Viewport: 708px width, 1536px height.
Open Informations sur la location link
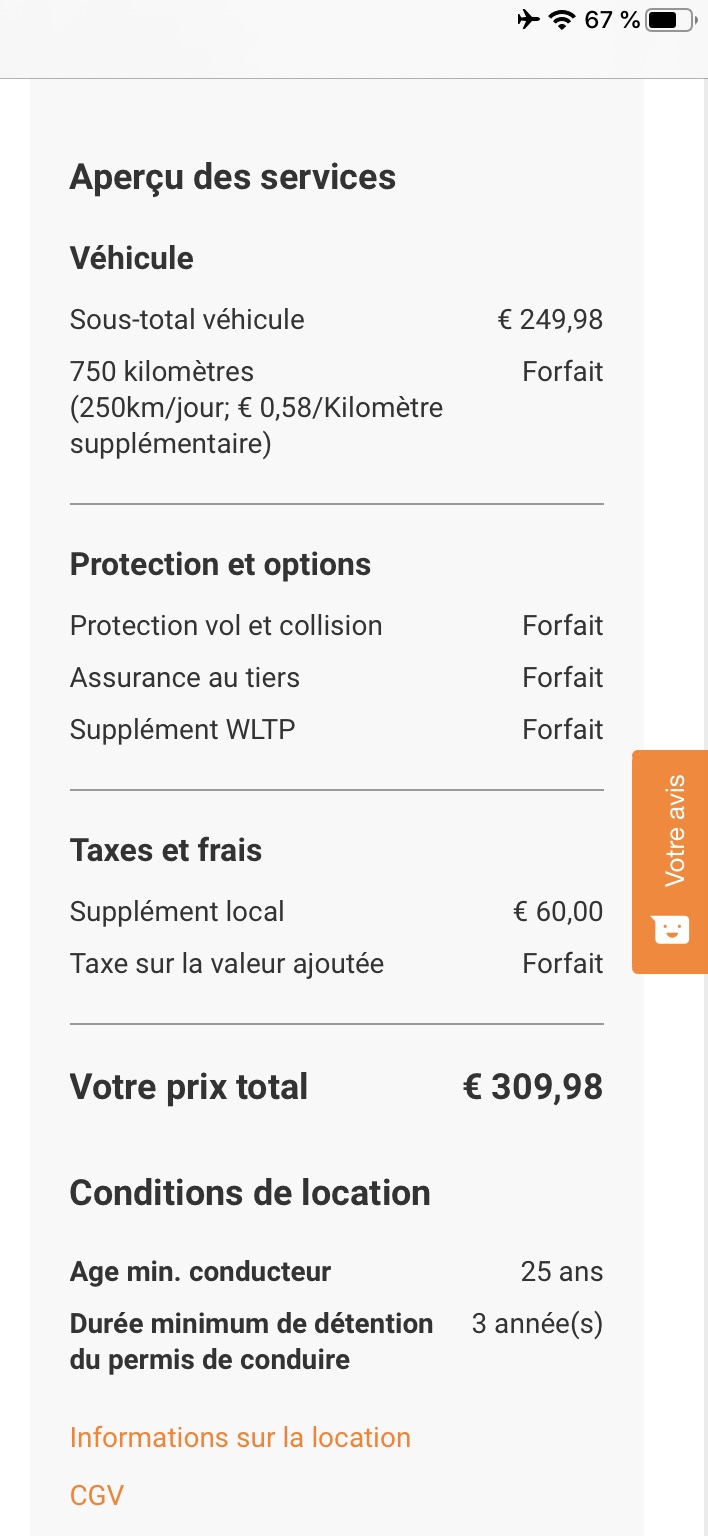240,1437
